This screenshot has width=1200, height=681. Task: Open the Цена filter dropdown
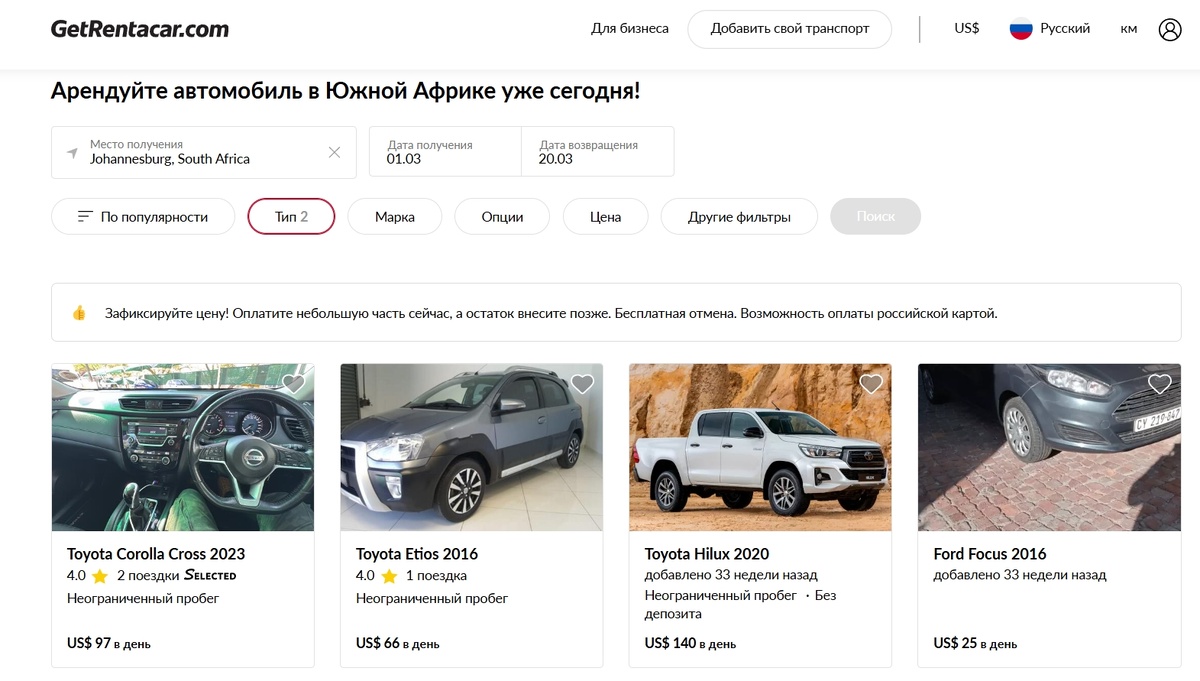pos(605,217)
